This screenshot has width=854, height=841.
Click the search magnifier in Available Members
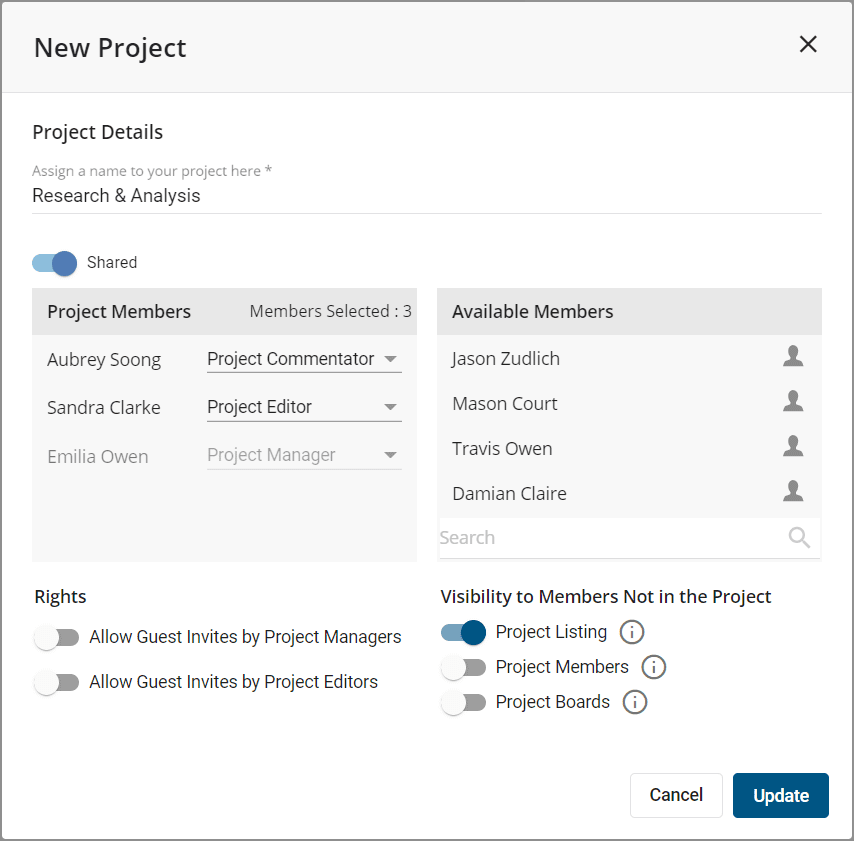pyautogui.click(x=798, y=538)
